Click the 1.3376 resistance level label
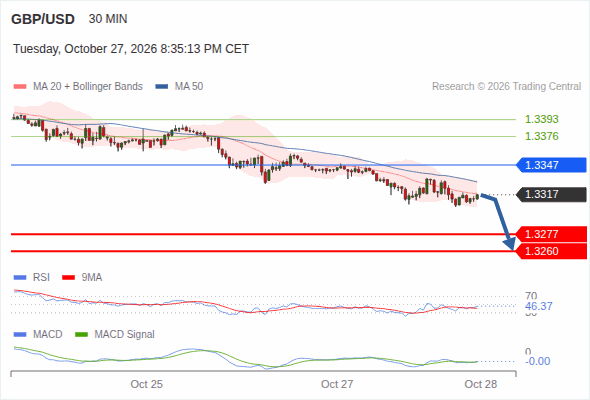 point(541,136)
